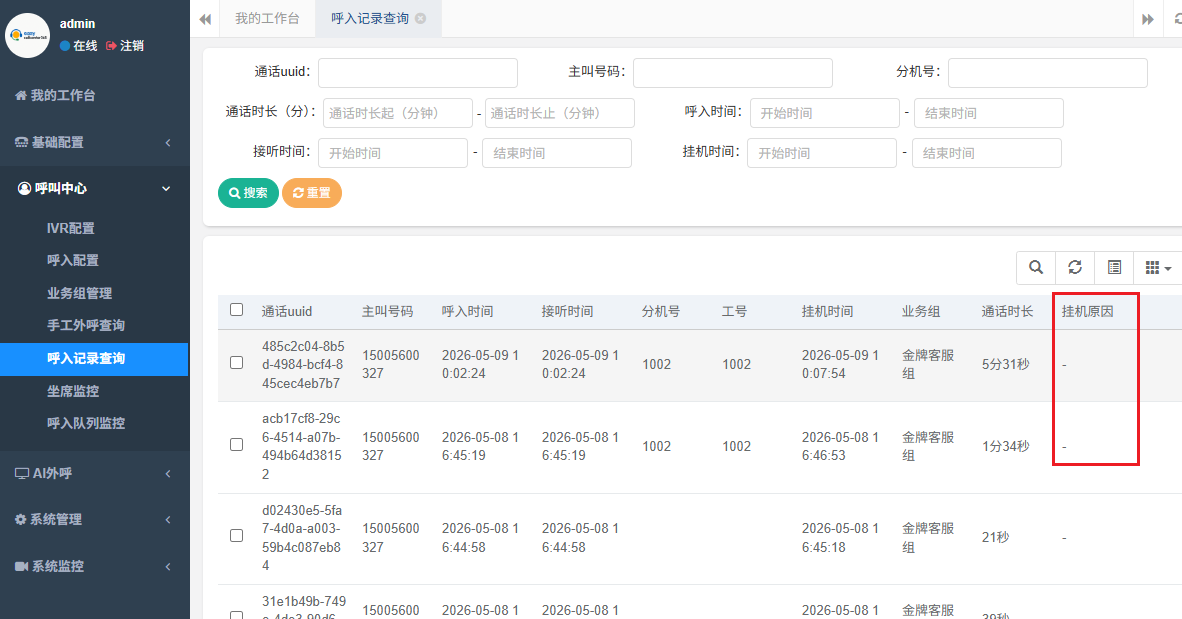Click the table refresh icon
Screen dimensions: 1182x619
click(x=1075, y=268)
